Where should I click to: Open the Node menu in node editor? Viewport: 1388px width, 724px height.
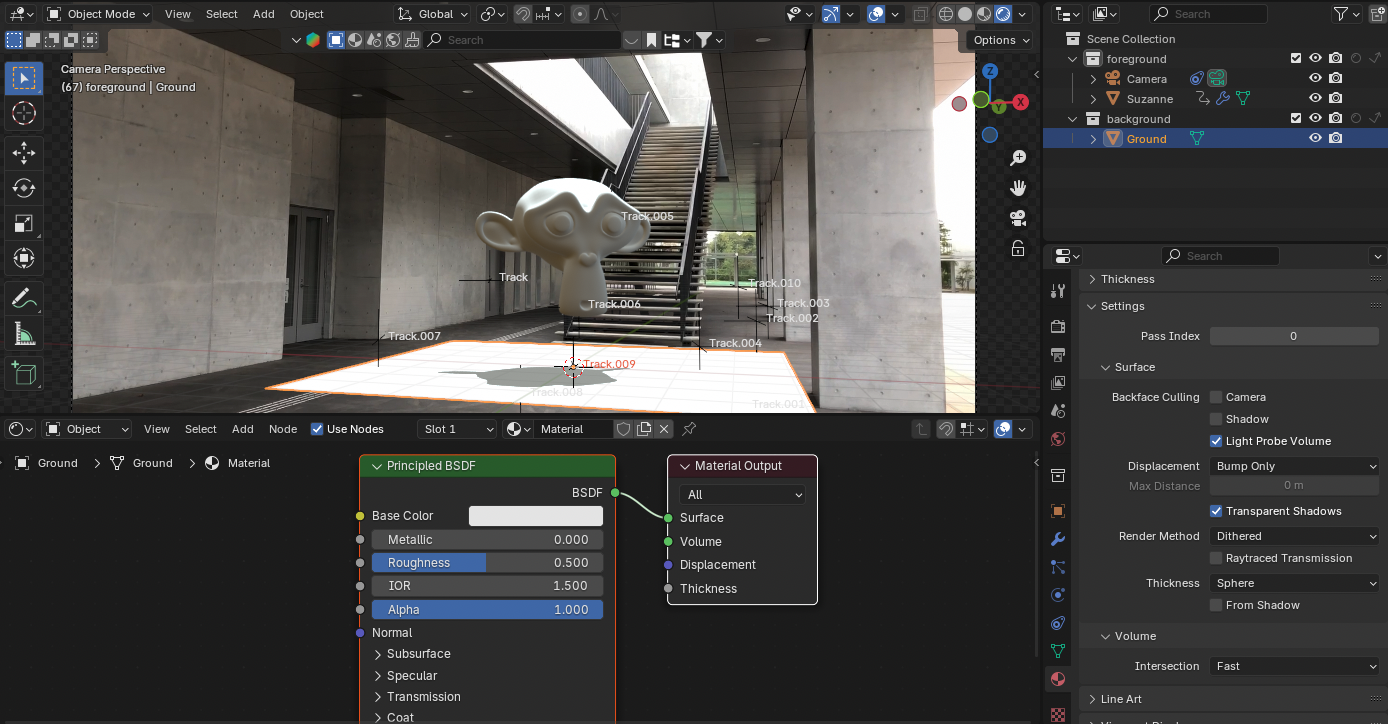click(283, 429)
